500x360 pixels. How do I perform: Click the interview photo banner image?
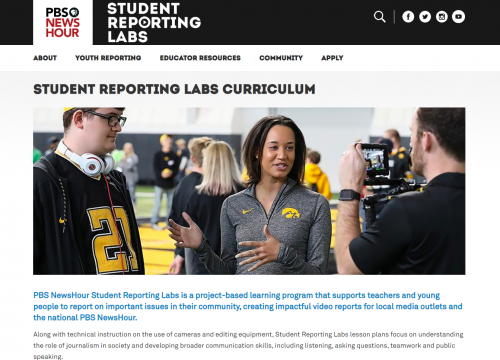point(249,191)
